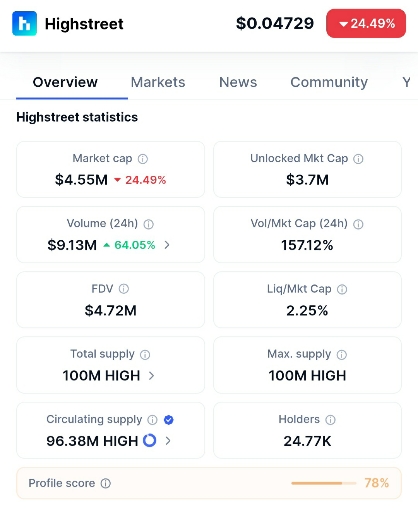This screenshot has width=418, height=512.
Task: Expand the Circulating supply details chevron
Action: point(168,441)
